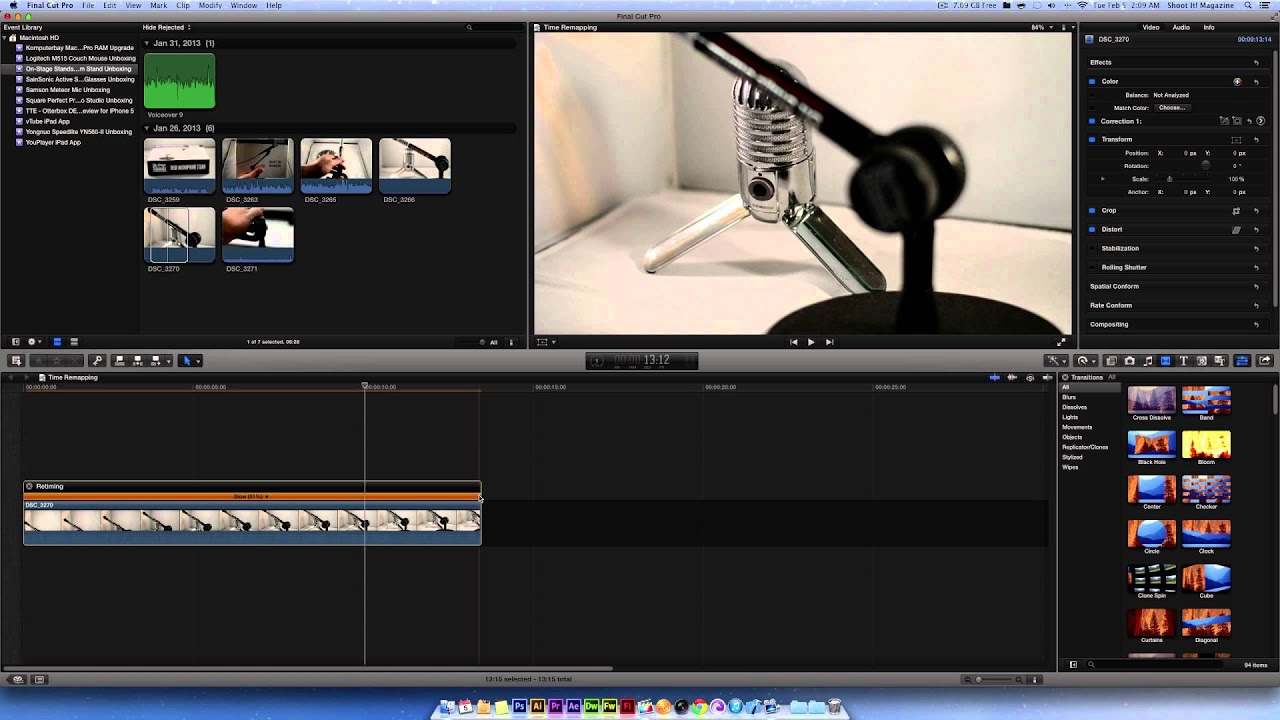Viewport: 1280px width, 720px height.
Task: Switch to the Info inspector tab
Action: 1209,27
